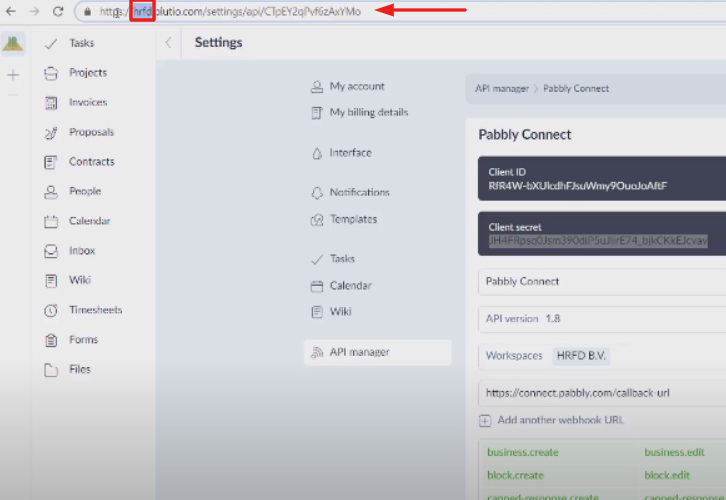Open Calendar from the main sidebar
The image size is (726, 500).
[89, 221]
